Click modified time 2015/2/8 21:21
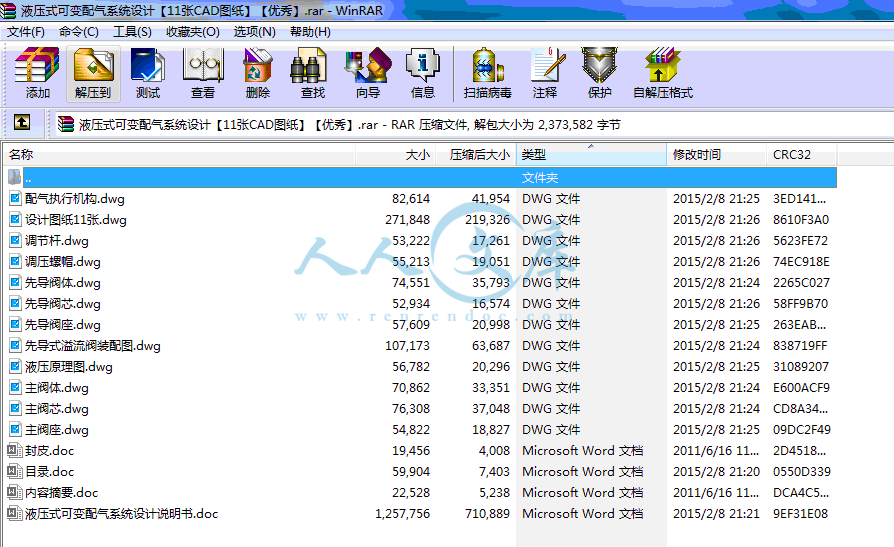The width and height of the screenshot is (894, 547). pyautogui.click(x=716, y=513)
